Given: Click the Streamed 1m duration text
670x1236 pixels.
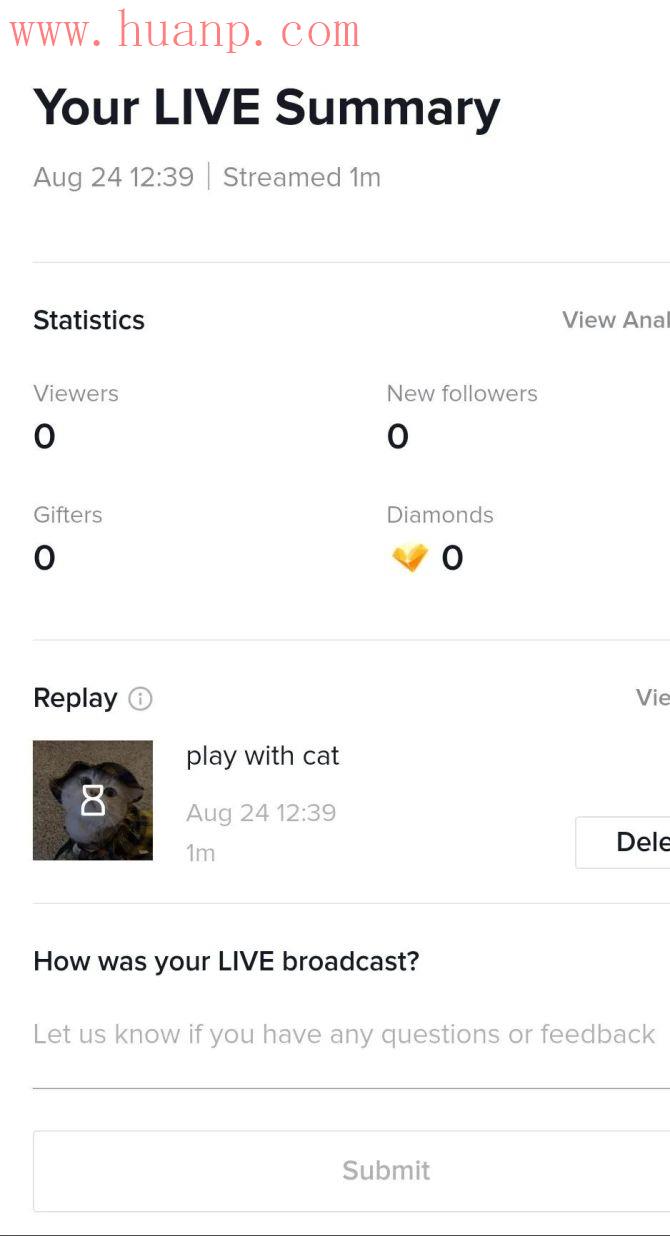Looking at the screenshot, I should point(302,177).
